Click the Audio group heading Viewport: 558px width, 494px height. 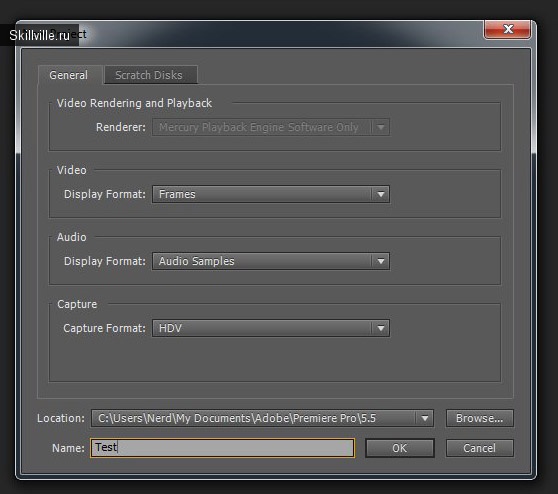pyautogui.click(x=72, y=237)
